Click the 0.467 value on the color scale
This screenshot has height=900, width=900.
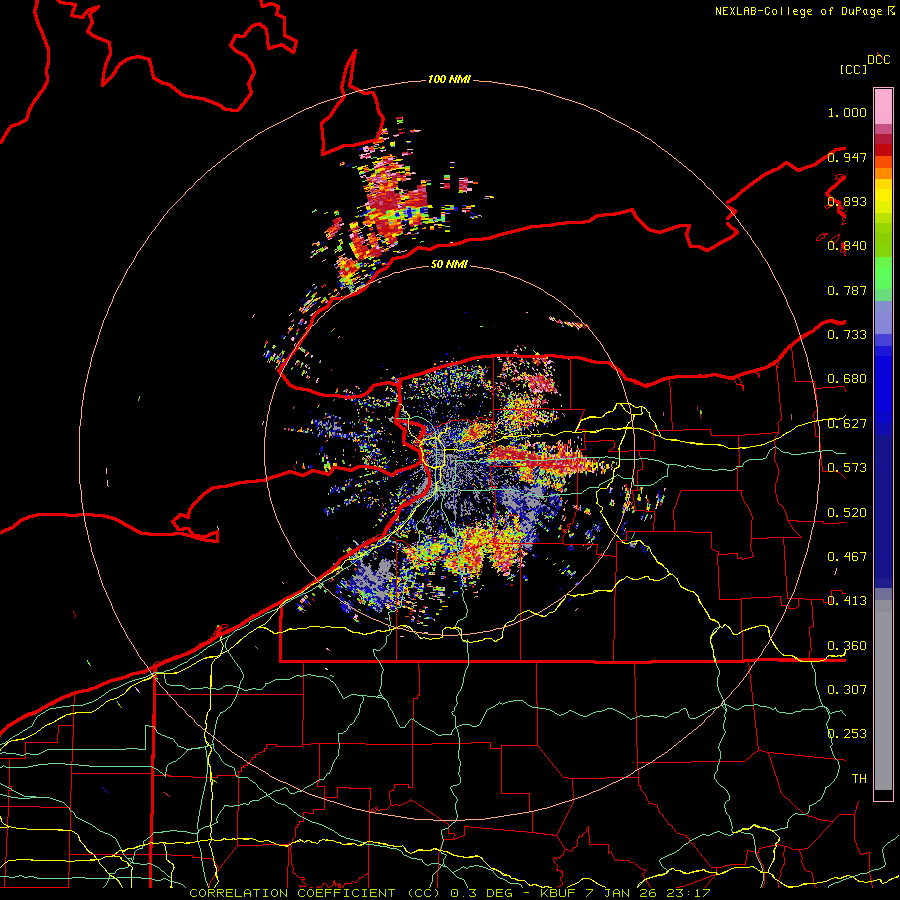click(847, 557)
